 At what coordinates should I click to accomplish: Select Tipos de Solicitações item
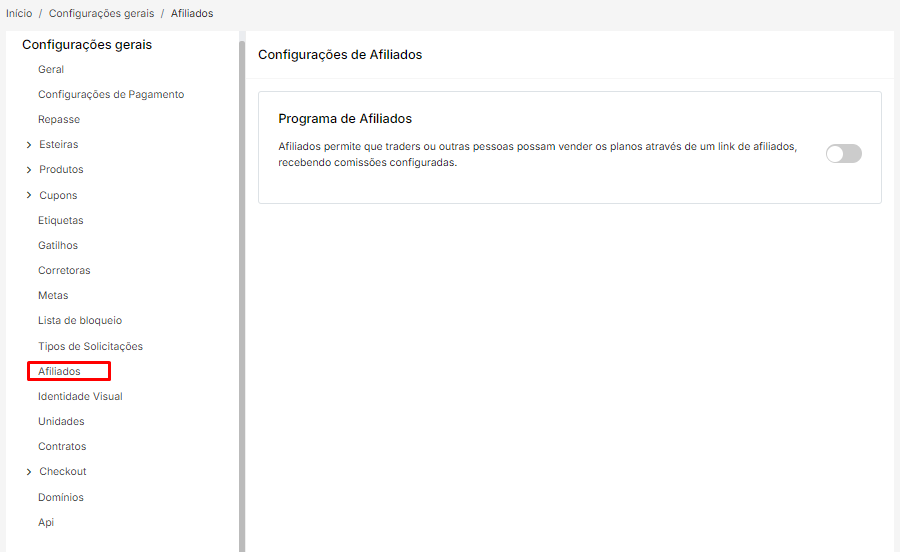(90, 347)
